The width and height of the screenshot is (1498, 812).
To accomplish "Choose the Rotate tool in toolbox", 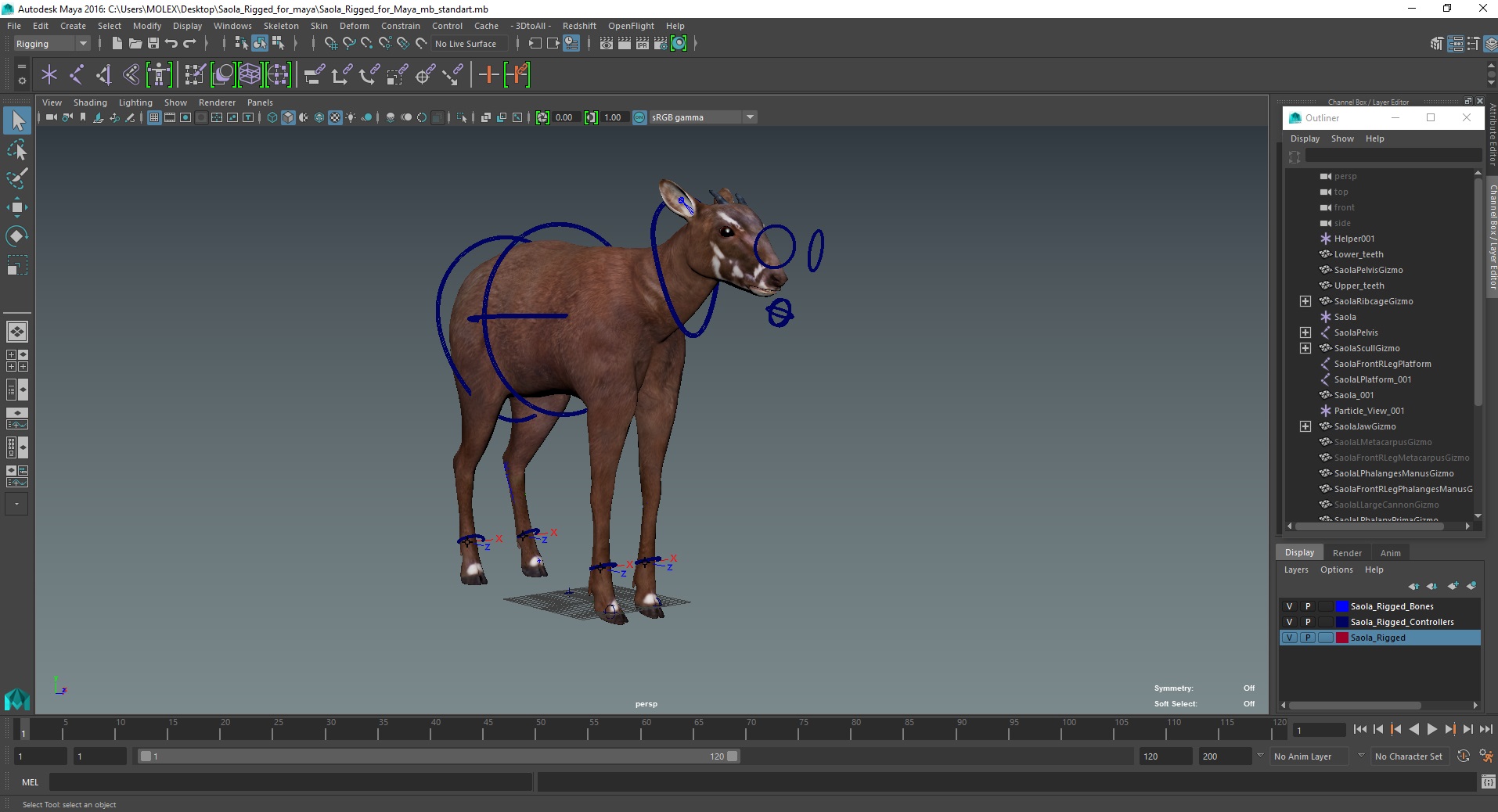I will coord(17,236).
